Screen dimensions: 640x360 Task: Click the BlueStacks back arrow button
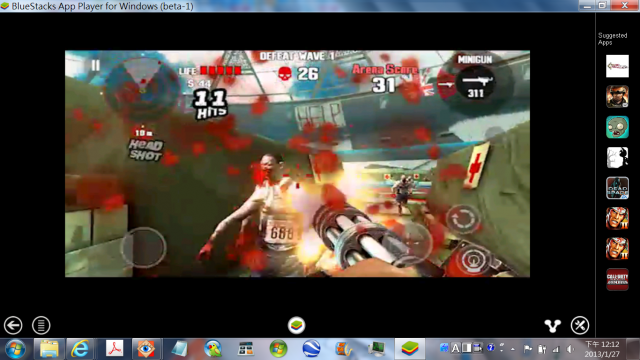pos(13,325)
